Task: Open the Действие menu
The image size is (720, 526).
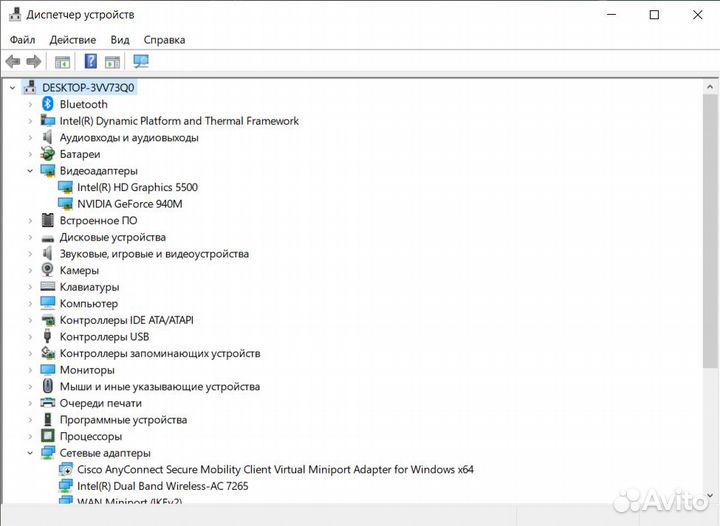Action: (x=72, y=40)
